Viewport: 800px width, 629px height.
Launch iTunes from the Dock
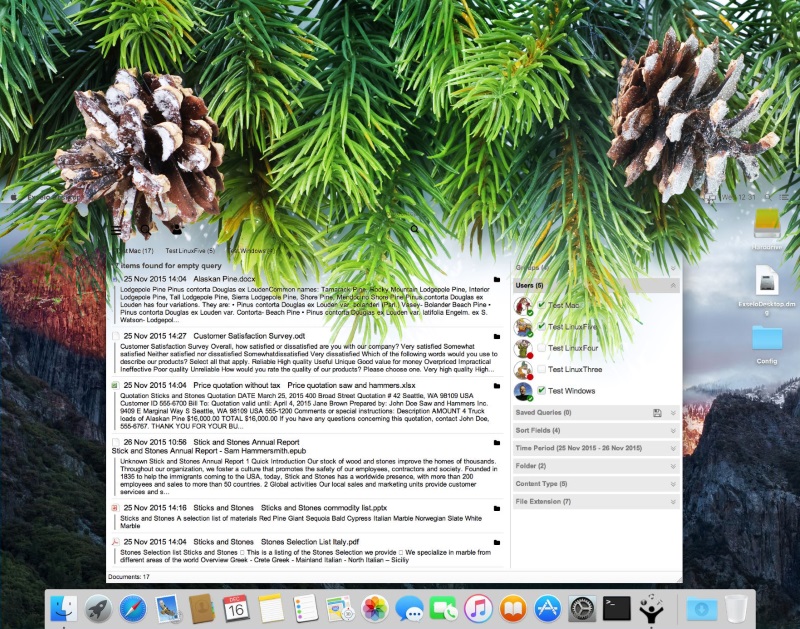pos(478,609)
